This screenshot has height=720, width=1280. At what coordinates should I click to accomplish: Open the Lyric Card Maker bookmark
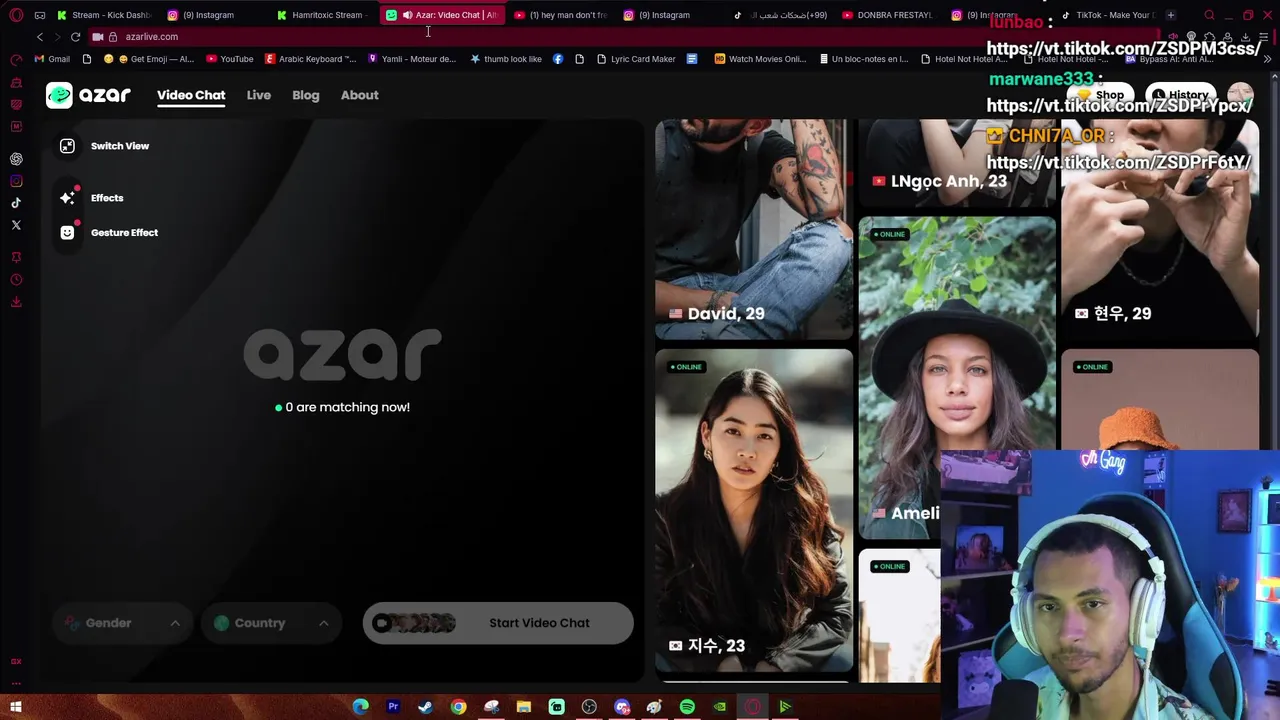(x=636, y=59)
